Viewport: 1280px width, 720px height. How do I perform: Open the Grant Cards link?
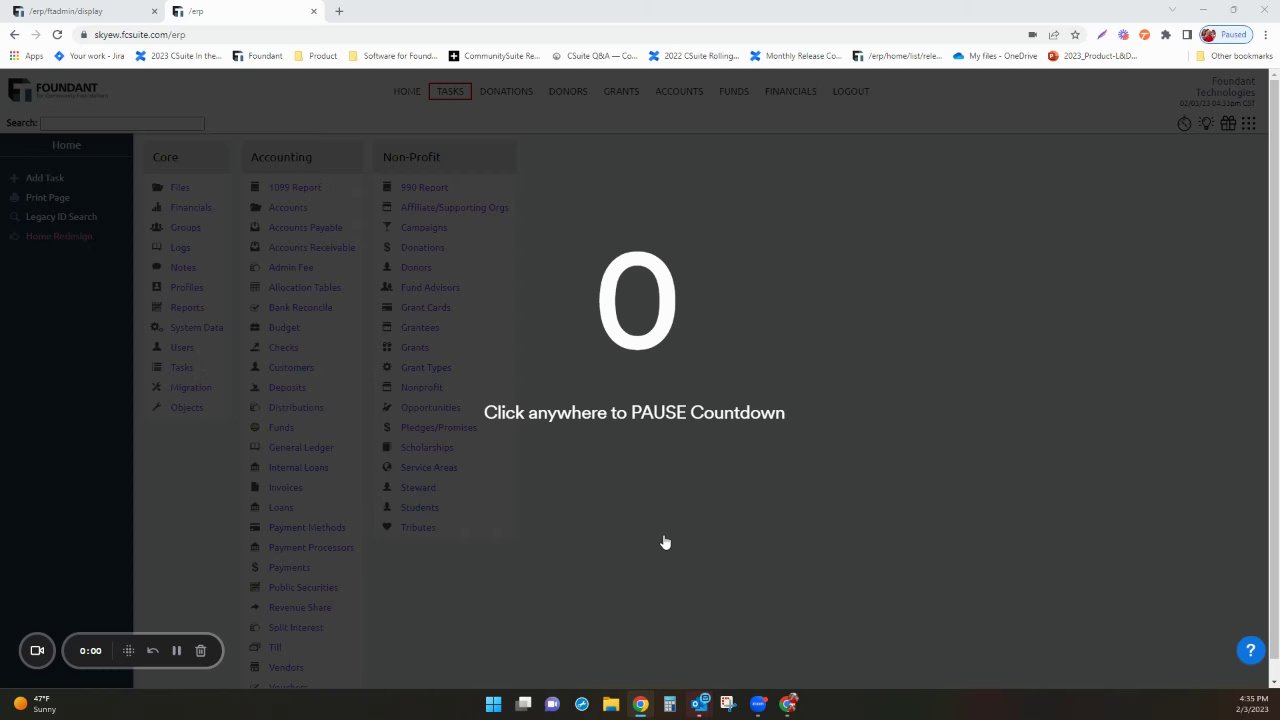pyautogui.click(x=425, y=307)
